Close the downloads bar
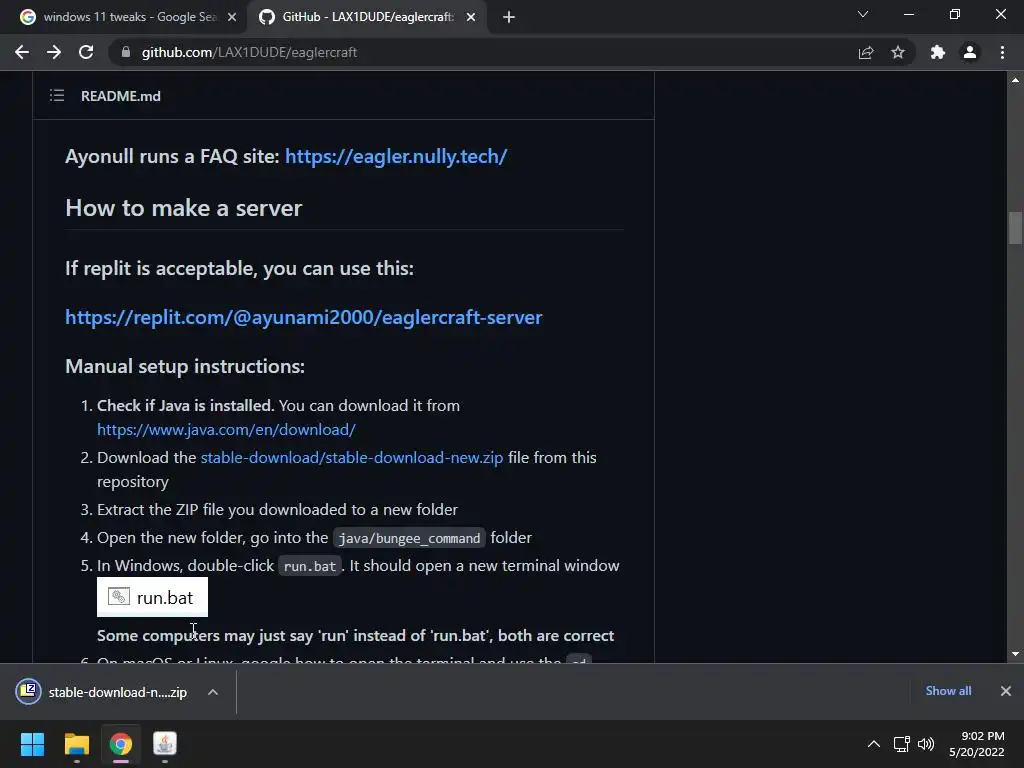 pyautogui.click(x=1006, y=691)
